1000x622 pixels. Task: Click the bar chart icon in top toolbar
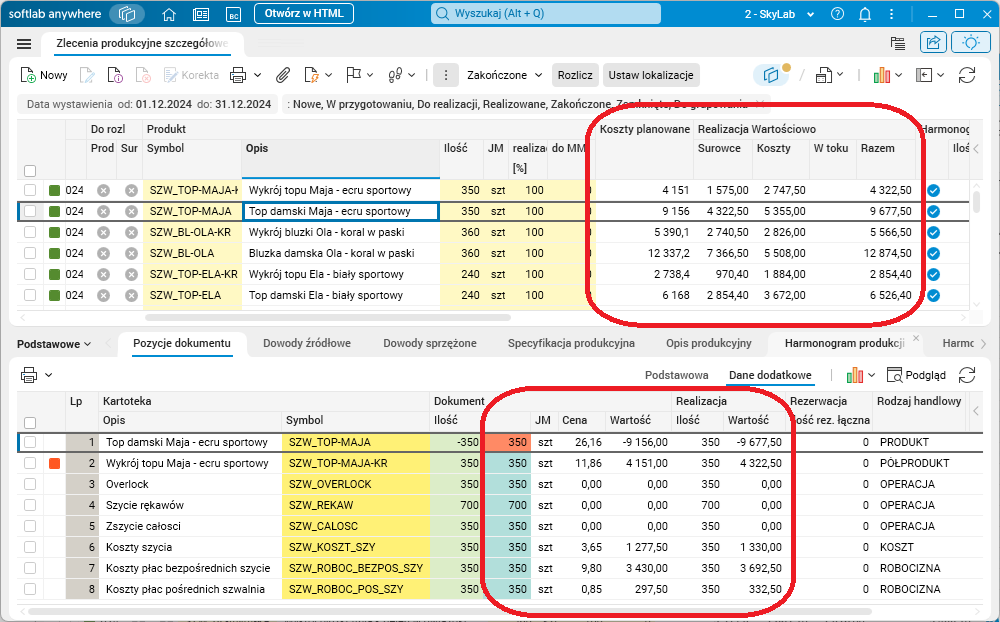point(881,75)
